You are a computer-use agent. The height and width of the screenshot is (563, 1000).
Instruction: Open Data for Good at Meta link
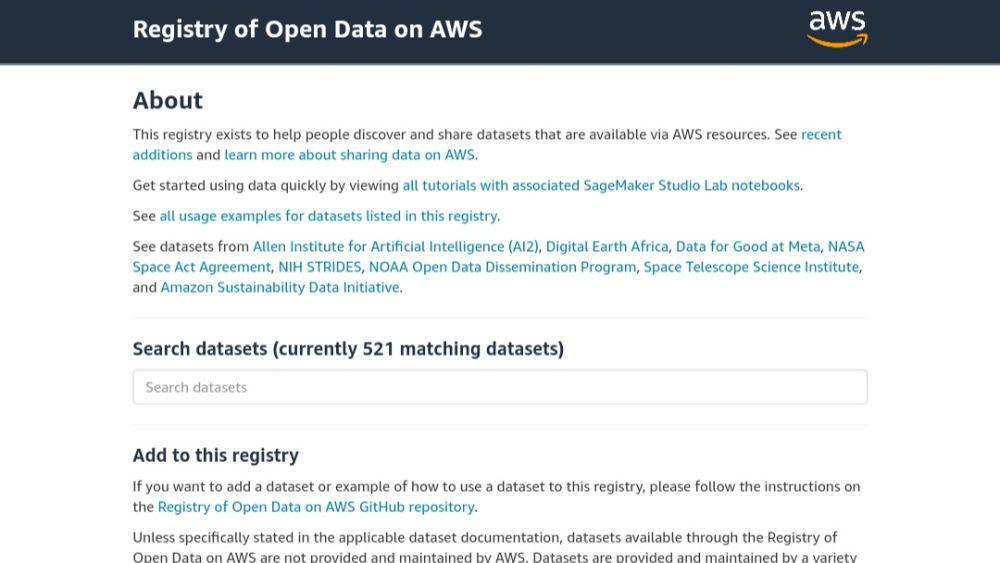point(748,247)
